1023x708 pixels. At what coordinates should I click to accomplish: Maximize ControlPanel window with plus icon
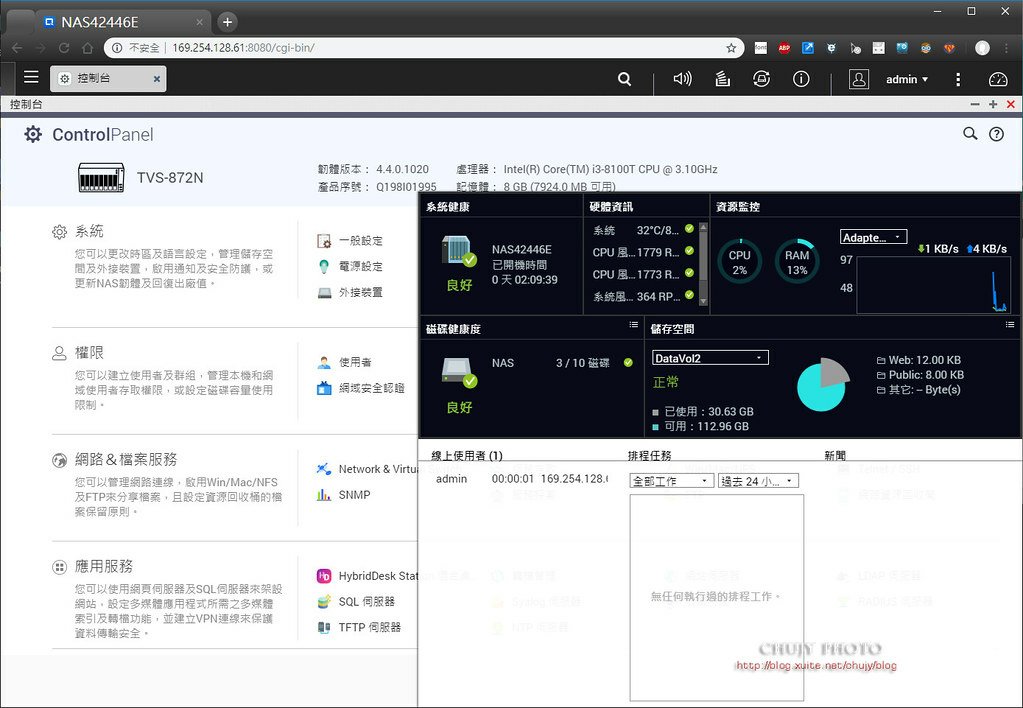993,104
